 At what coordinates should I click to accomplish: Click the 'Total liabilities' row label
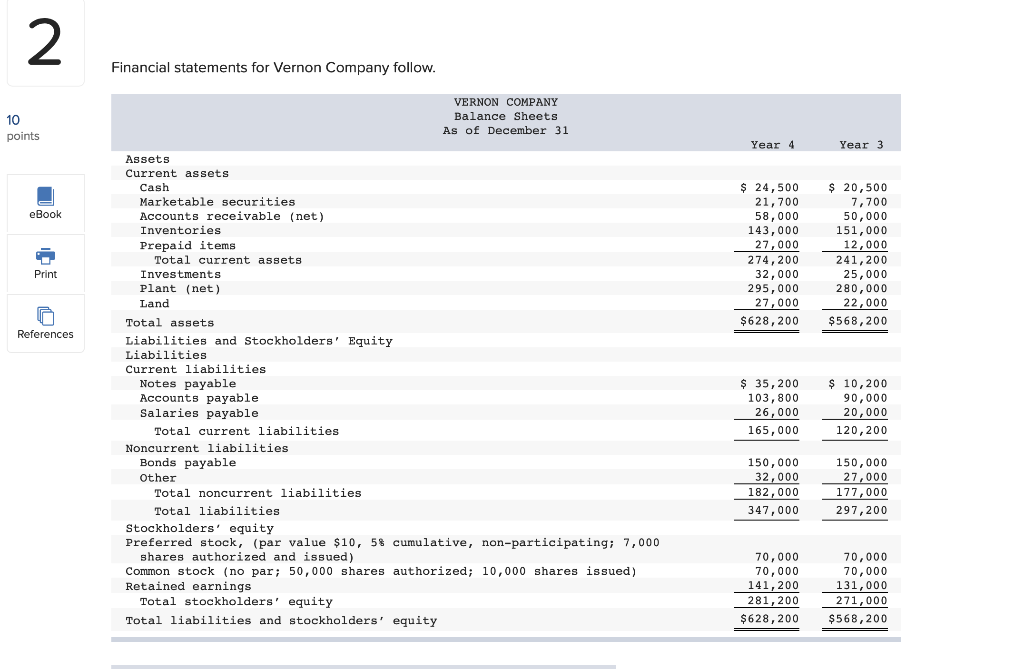217,512
